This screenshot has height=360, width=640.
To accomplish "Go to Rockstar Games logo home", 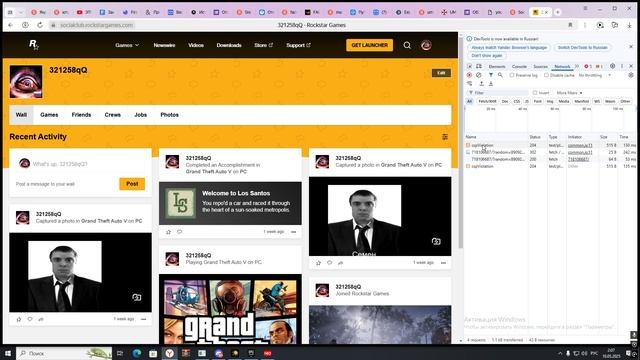I will 33,44.
